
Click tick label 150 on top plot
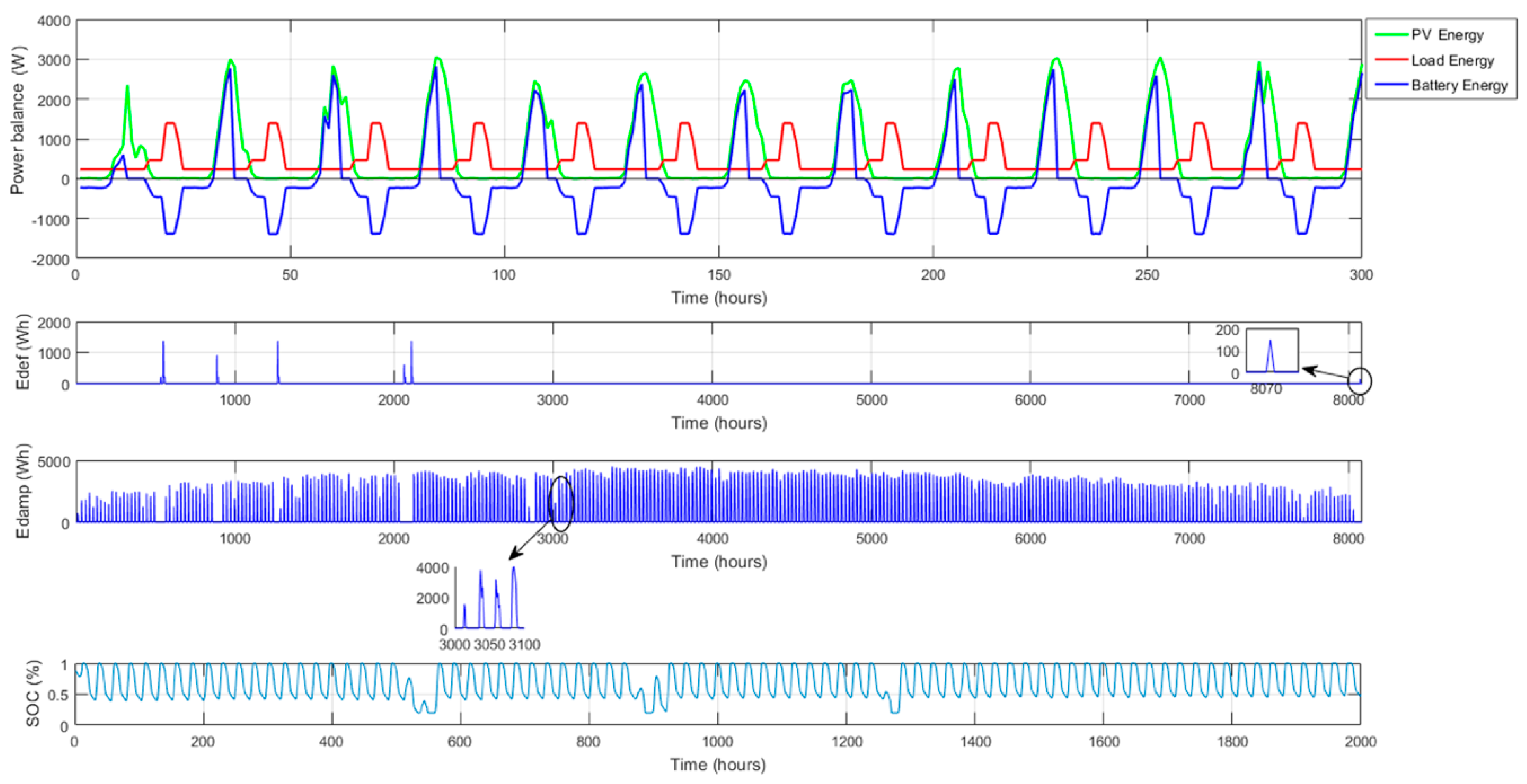pos(718,275)
